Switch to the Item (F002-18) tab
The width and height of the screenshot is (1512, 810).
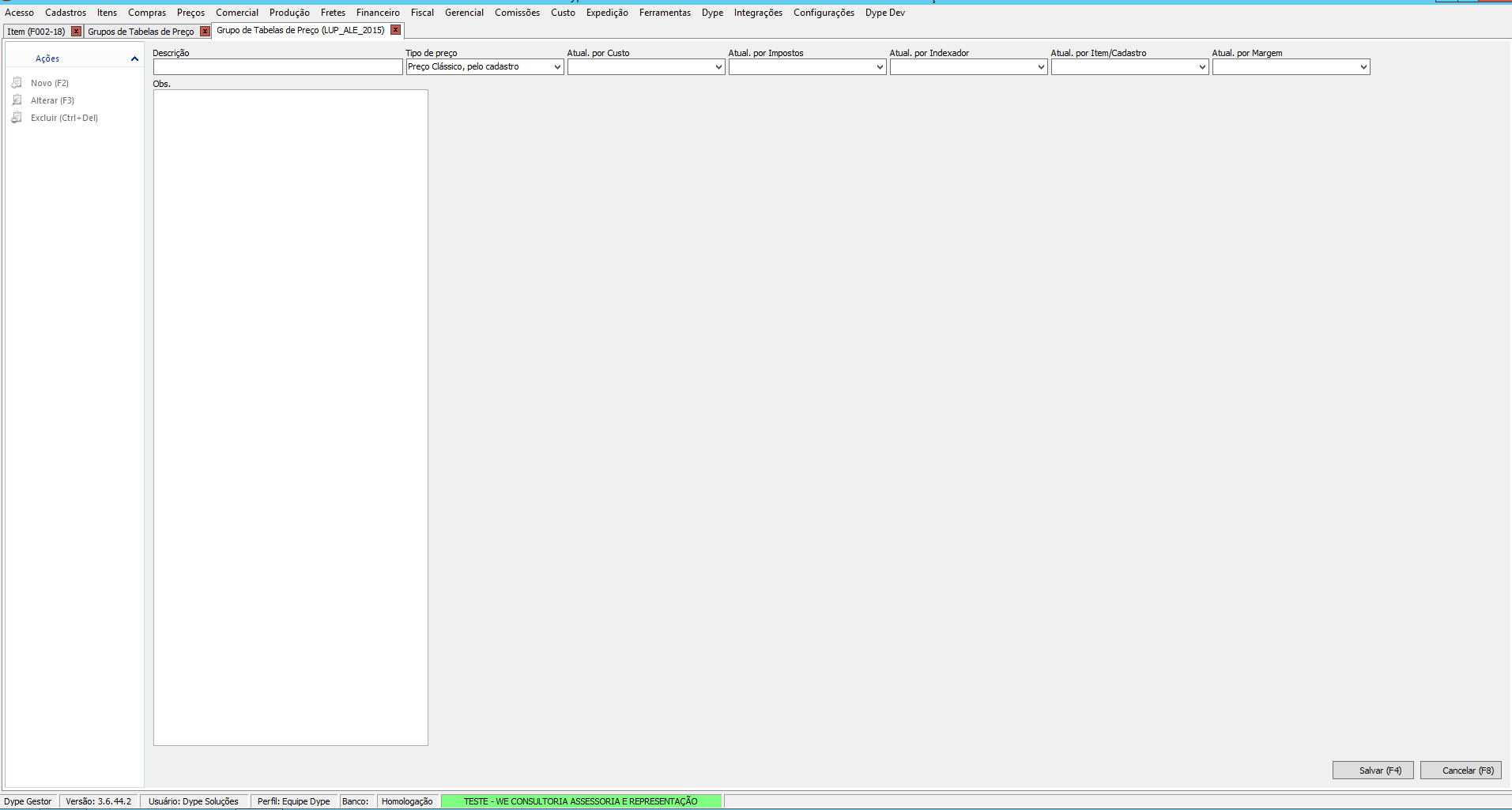tap(36, 32)
